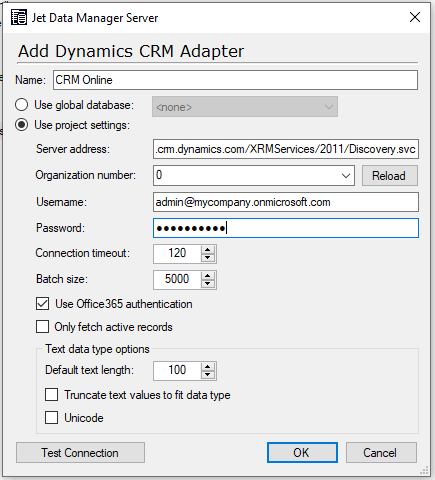Uncheck Use Office365 authentication
The height and width of the screenshot is (480, 435).
(42, 304)
